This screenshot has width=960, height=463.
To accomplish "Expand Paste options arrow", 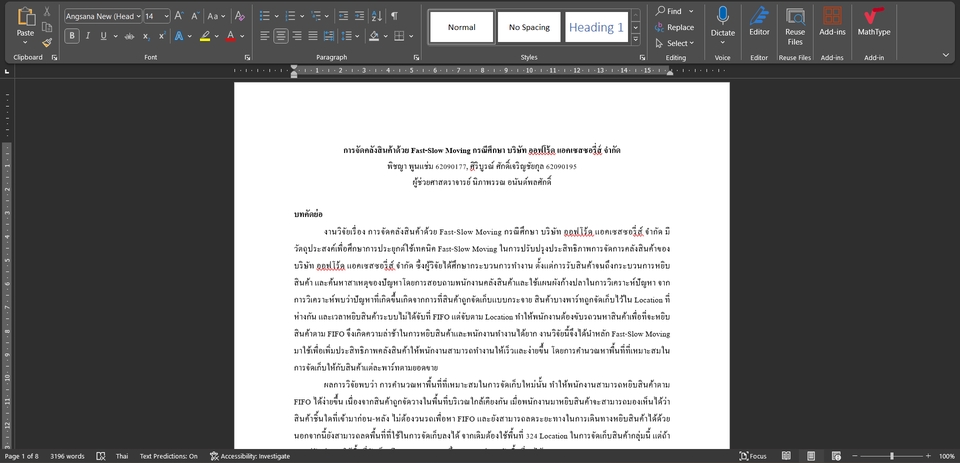I will click(25, 42).
